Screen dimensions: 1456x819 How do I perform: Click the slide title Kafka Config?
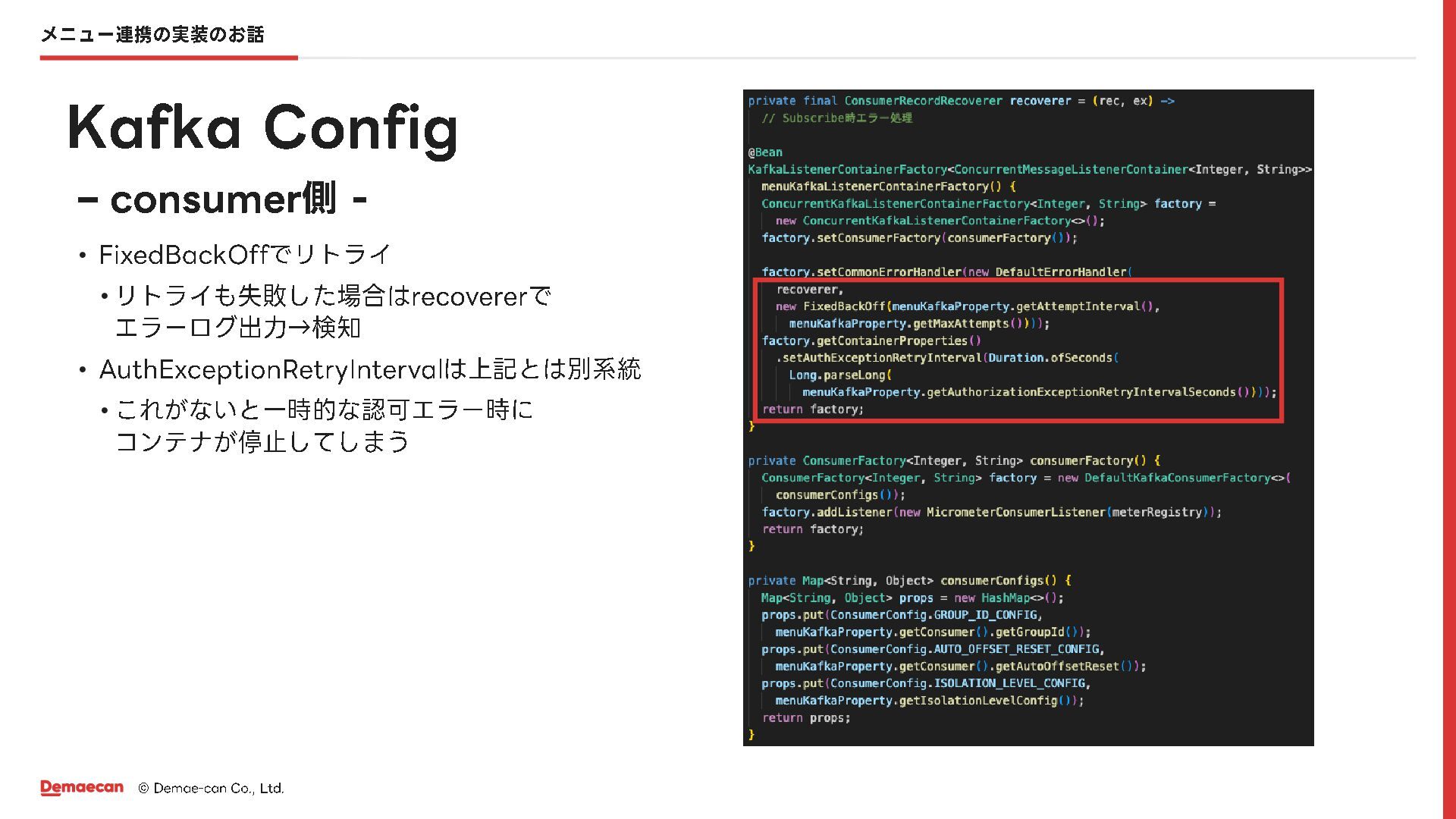262,129
